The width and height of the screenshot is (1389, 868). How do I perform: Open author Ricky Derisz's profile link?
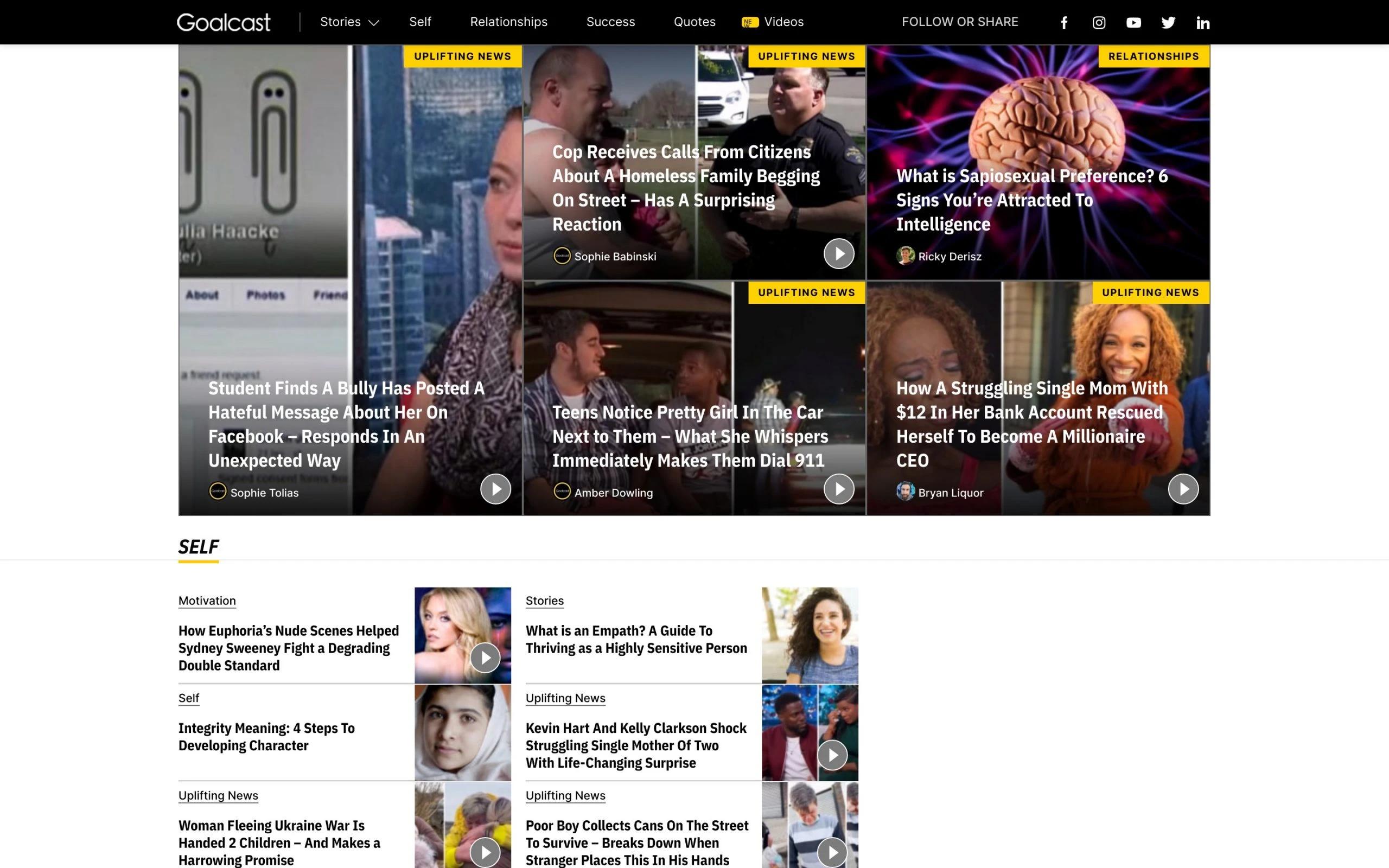point(950,257)
